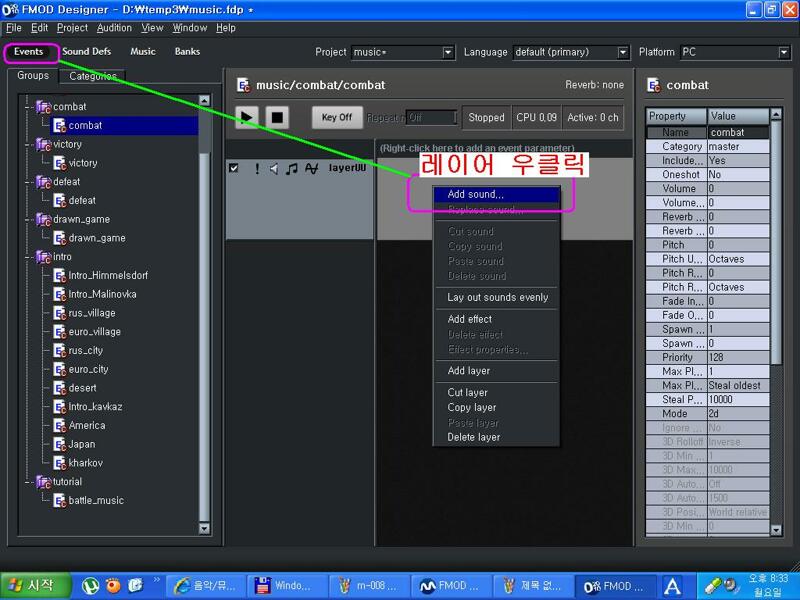Click the rus_city event icon
800x600 pixels.
60,351
